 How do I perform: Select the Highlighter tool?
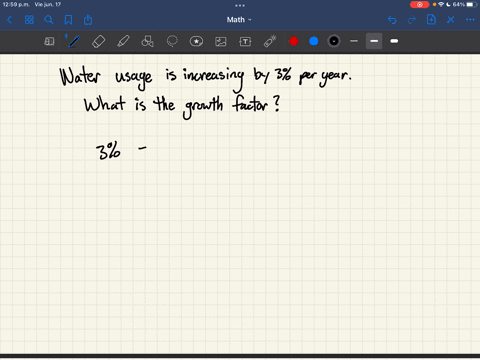[x=123, y=41]
